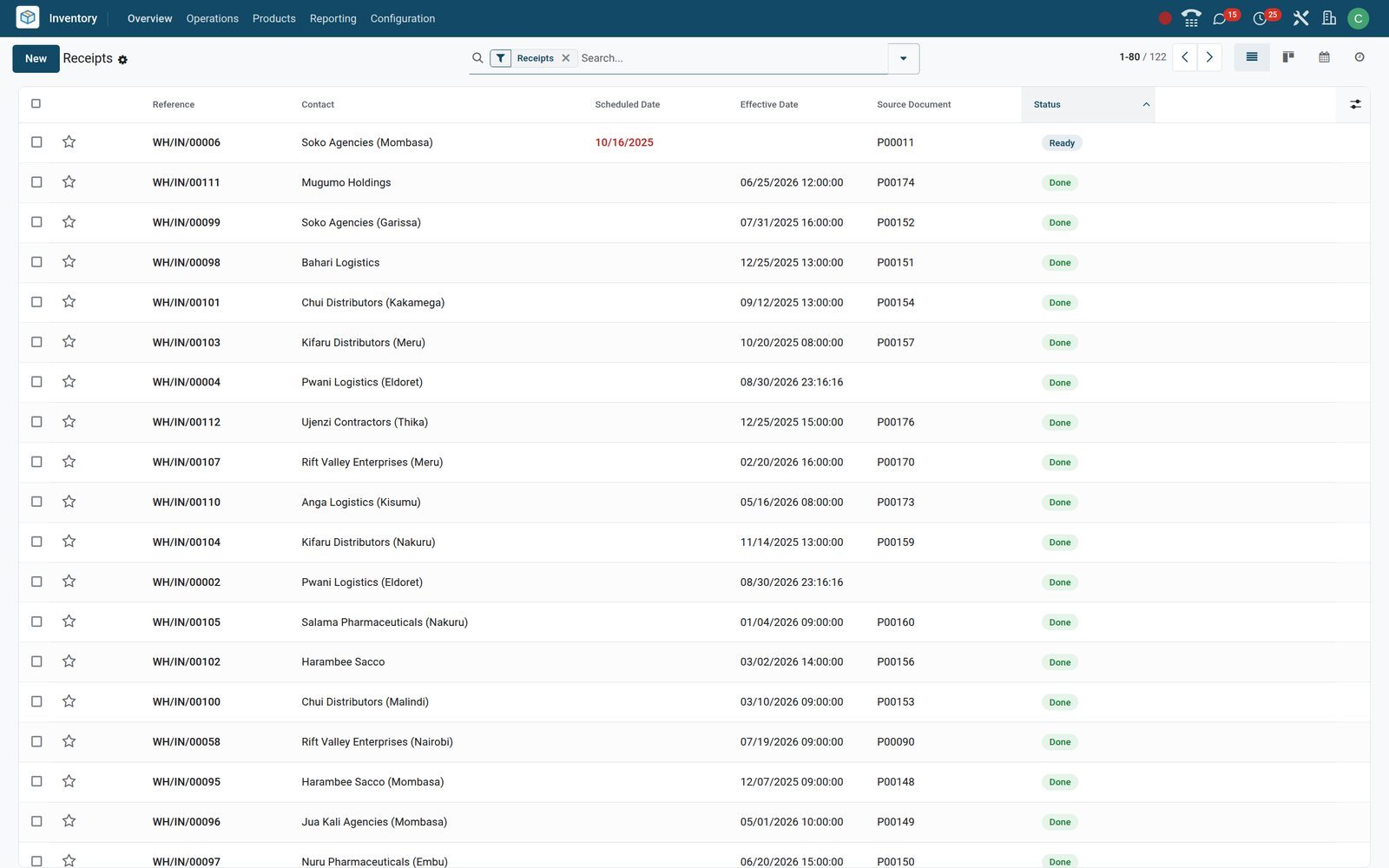
Task: Select checkbox for WH/IN/00103
Action: [36, 341]
